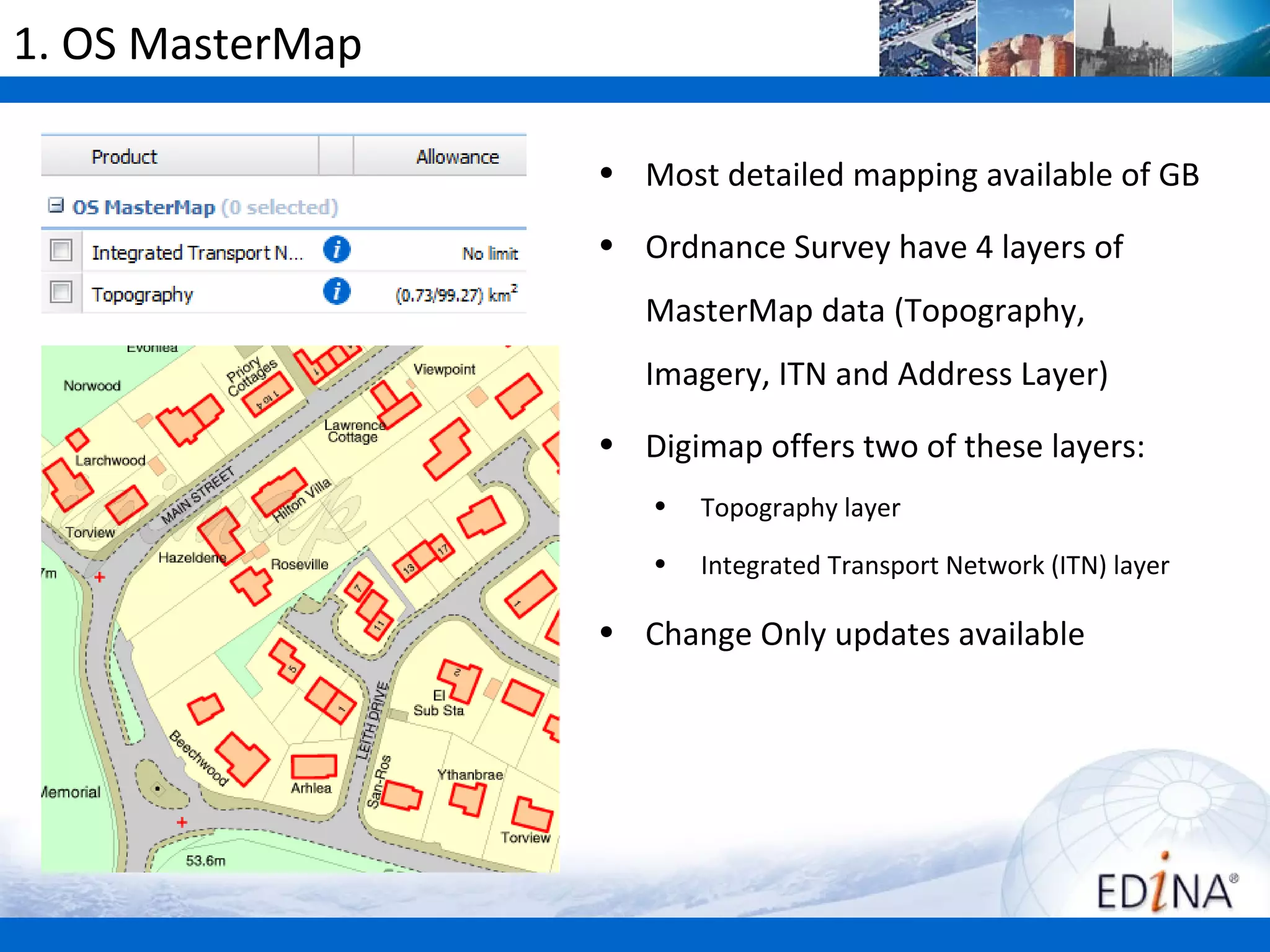Screen dimensions: 1270x952
Task: Click the 'Memorial' label on map
Action: [71, 792]
